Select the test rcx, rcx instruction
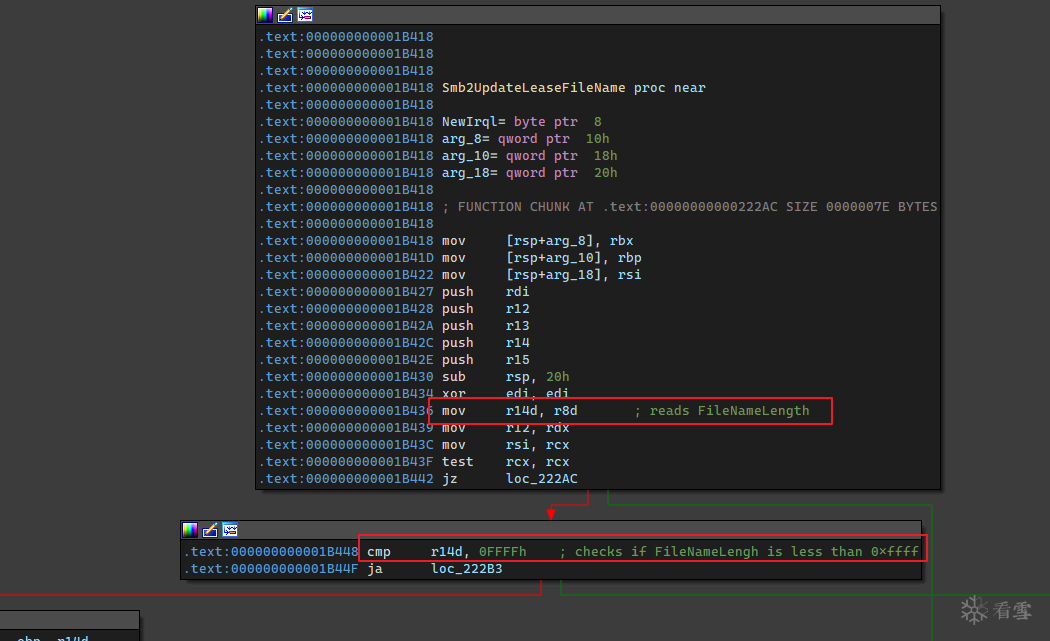Image resolution: width=1050 pixels, height=641 pixels. [x=506, y=462]
